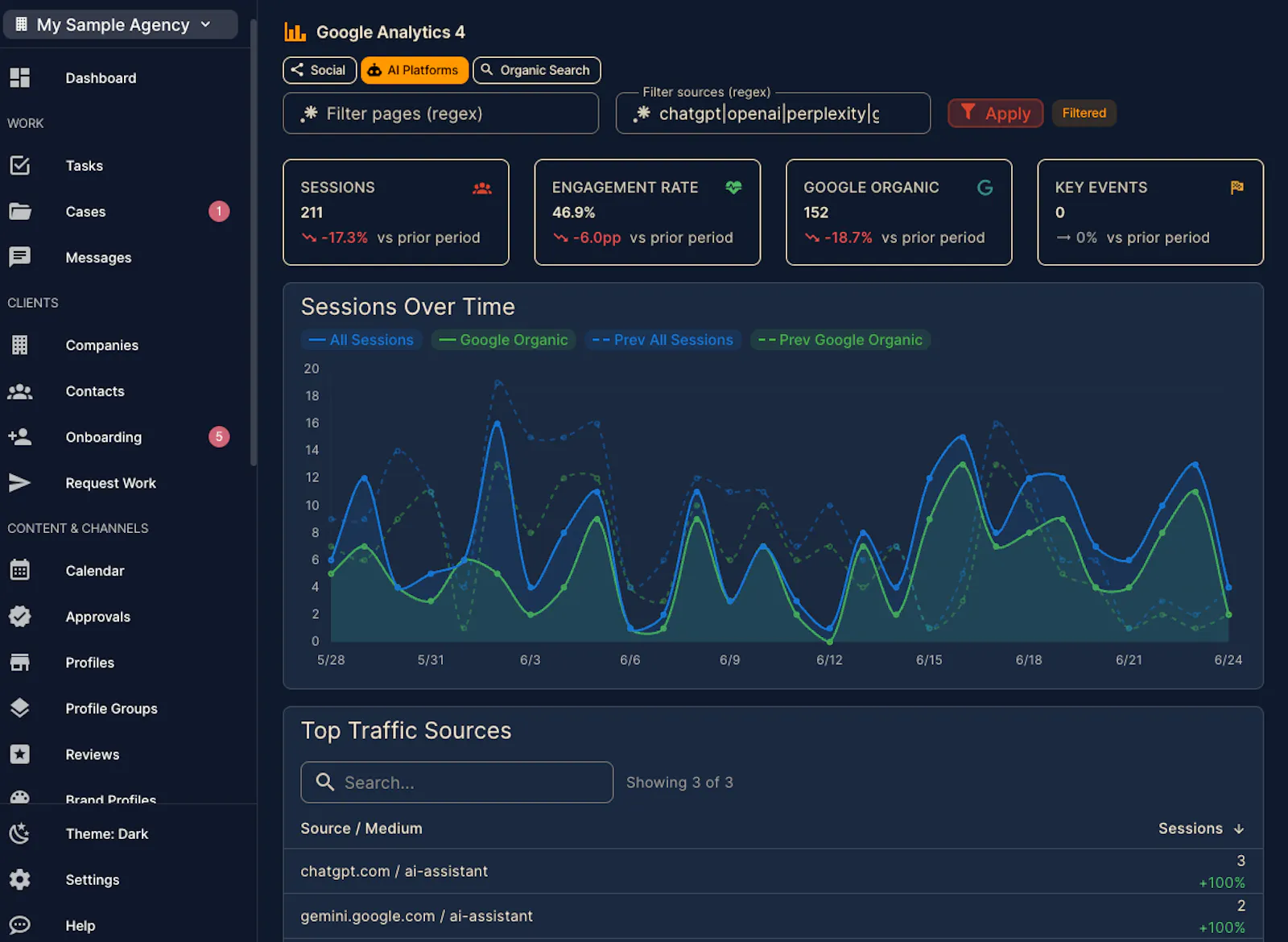Click the Onboarding add-person icon

pos(19,436)
